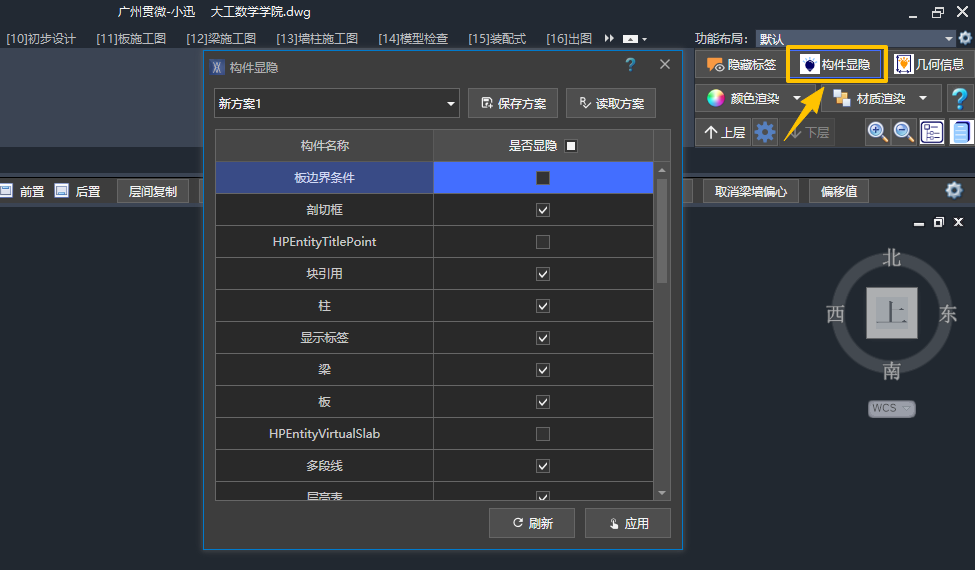Click the help question mark in 构件显隐 dialog
Image resolution: width=975 pixels, height=570 pixels.
click(x=630, y=65)
